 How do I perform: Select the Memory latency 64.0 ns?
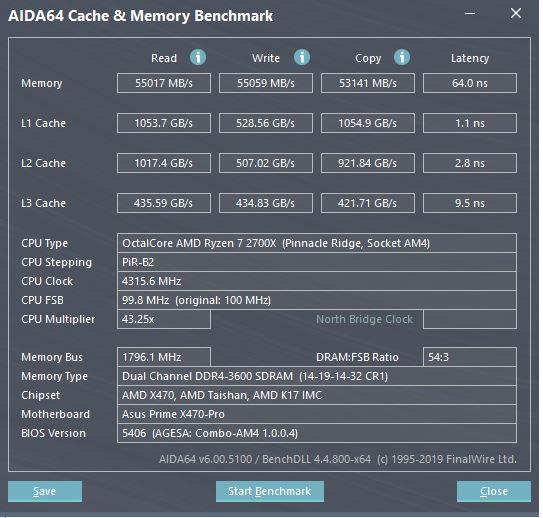(470, 83)
